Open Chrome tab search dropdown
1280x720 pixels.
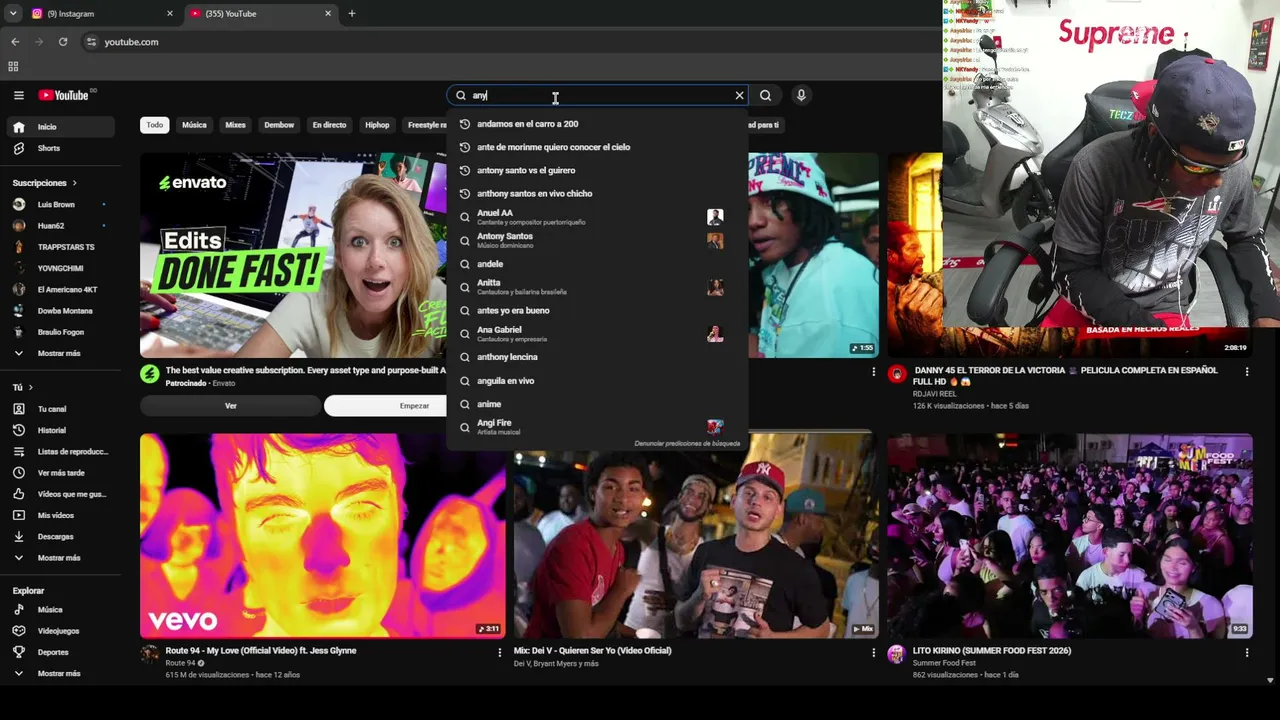tap(13, 14)
